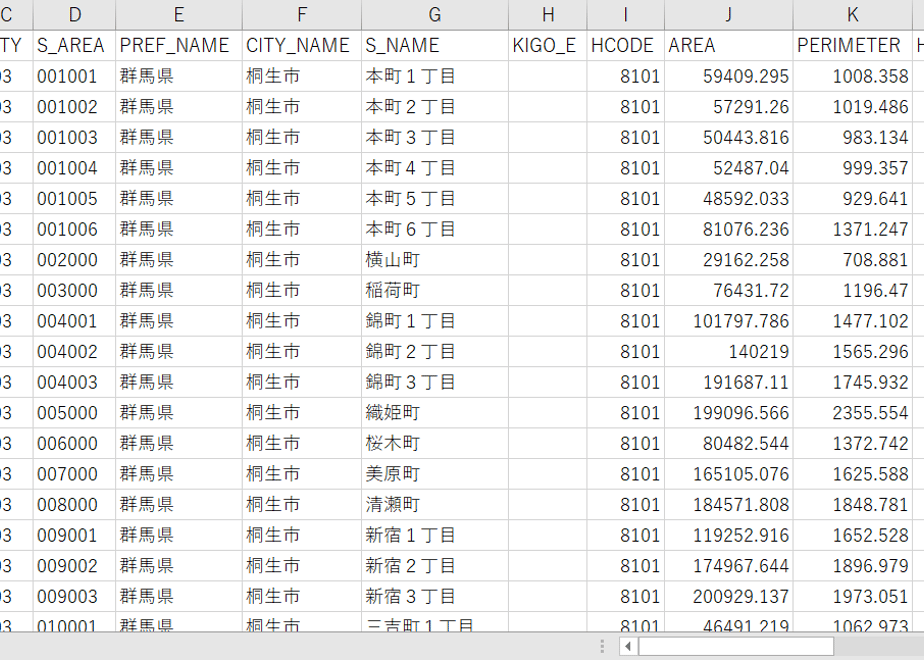Select cell containing 009003
924x660 pixels.
(74, 596)
